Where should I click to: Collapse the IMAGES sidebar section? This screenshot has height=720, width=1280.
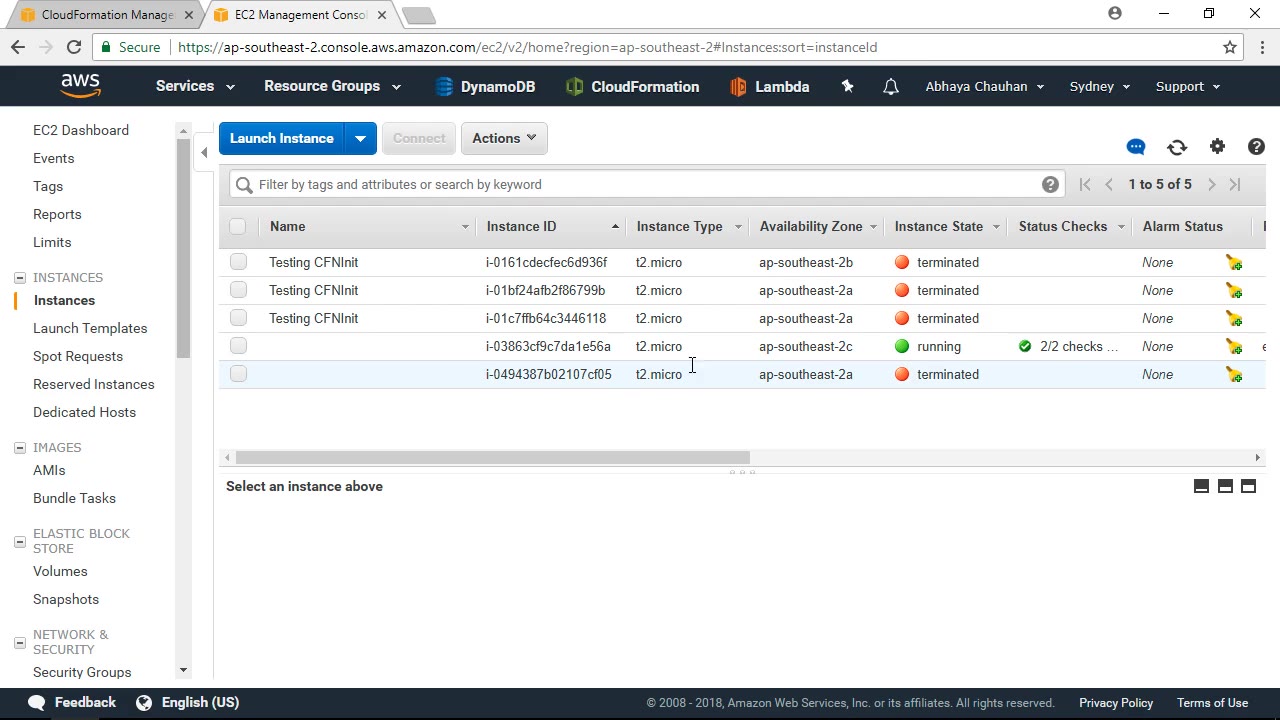(x=19, y=447)
